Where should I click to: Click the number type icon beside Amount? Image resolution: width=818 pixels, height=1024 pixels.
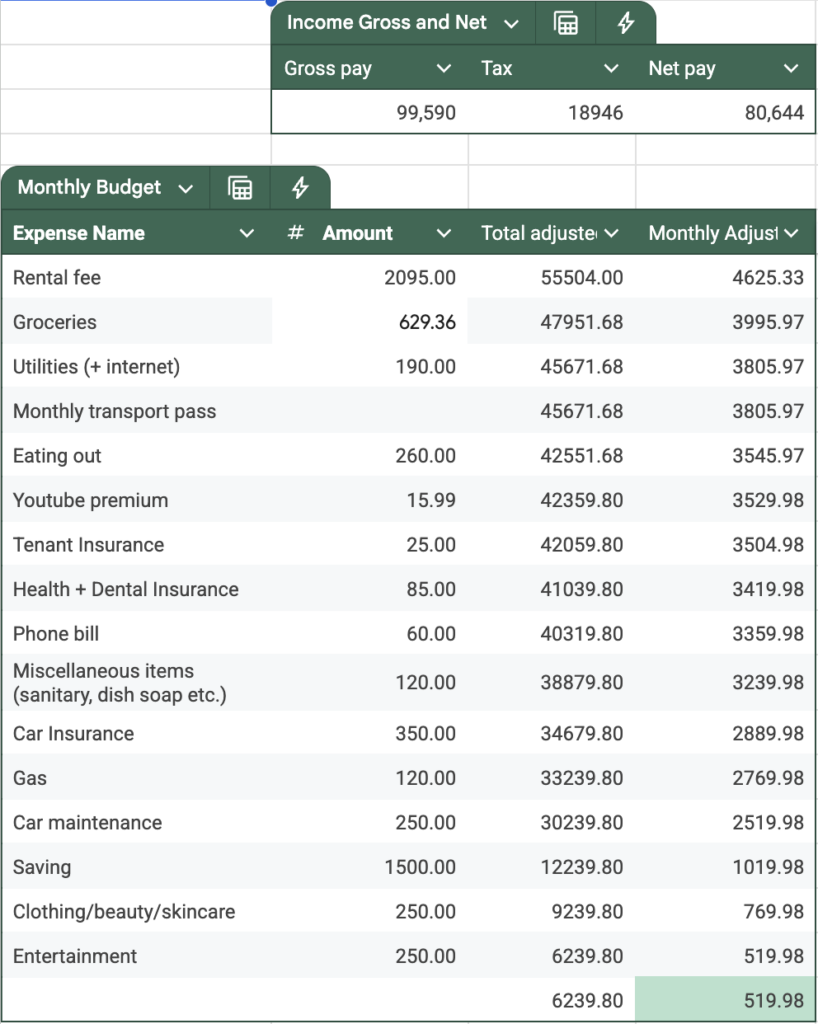[x=296, y=232]
